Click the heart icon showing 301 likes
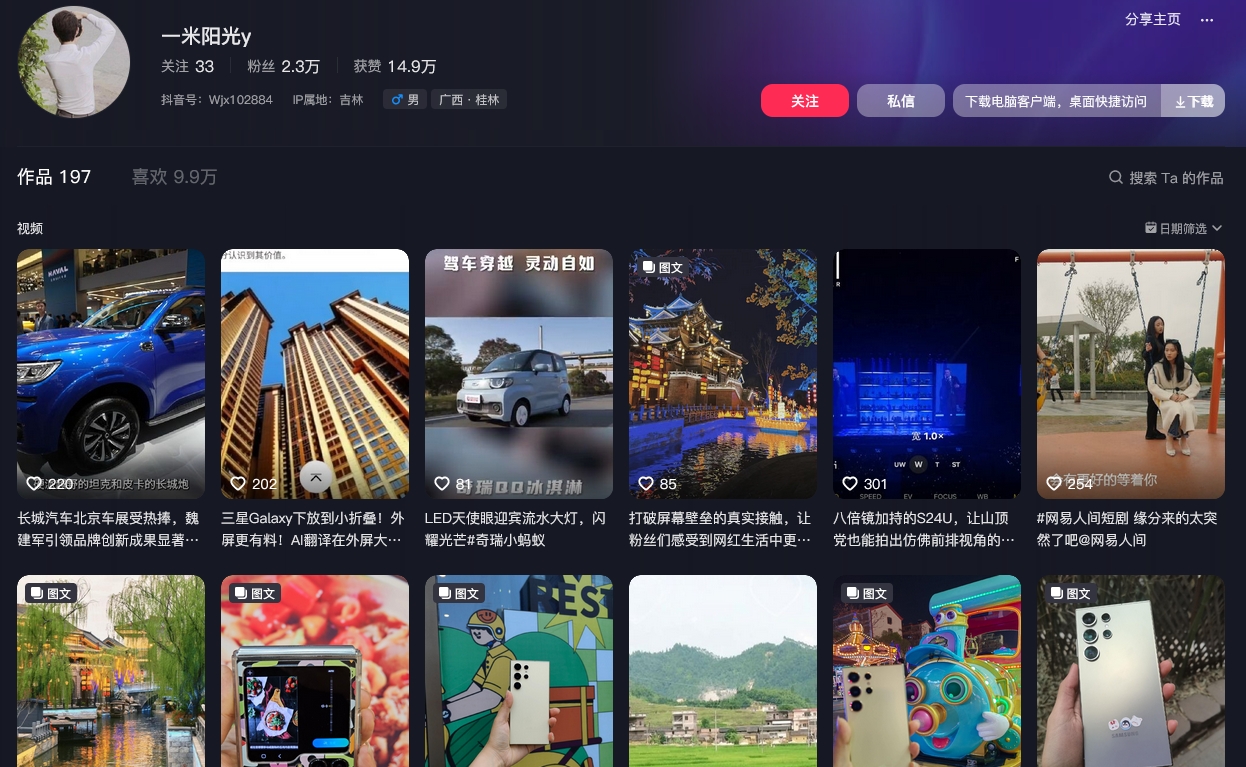Image resolution: width=1246 pixels, height=767 pixels. pyautogui.click(x=850, y=483)
